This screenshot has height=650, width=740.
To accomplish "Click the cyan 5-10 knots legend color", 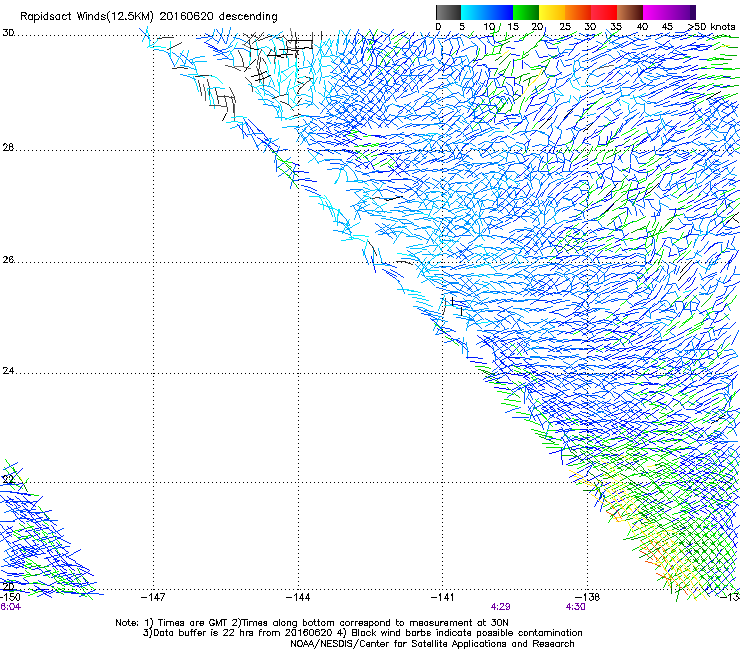I will click(x=474, y=12).
